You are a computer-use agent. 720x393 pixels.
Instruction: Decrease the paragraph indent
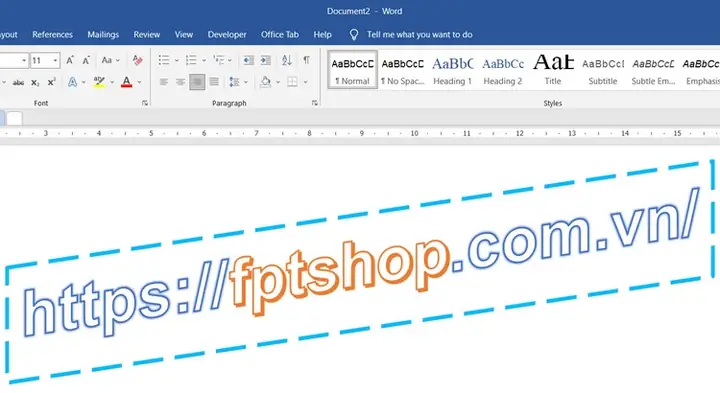tap(249, 60)
